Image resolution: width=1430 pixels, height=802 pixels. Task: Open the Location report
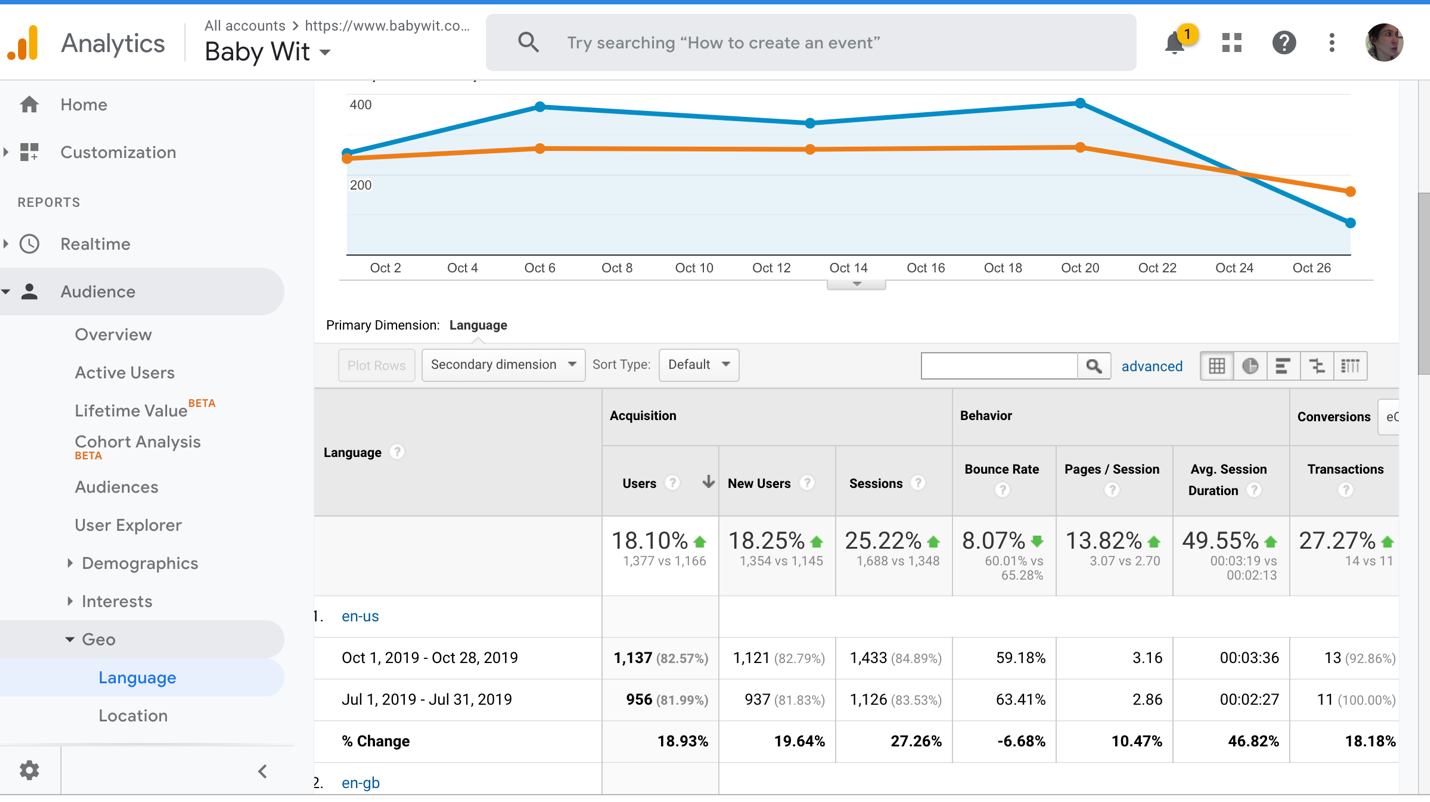tap(133, 716)
